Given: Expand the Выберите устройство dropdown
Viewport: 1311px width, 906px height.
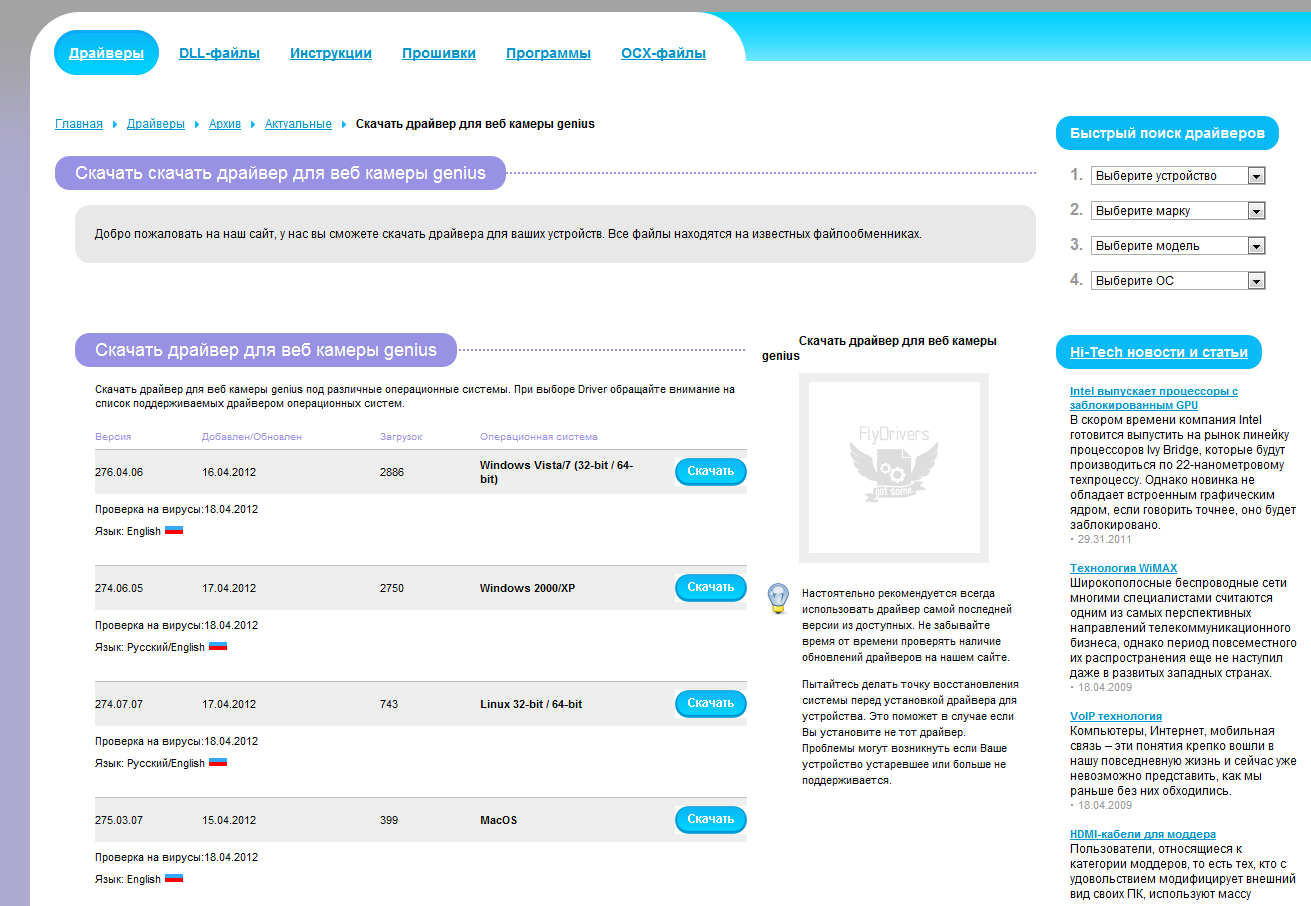Looking at the screenshot, I should click(x=1178, y=175).
